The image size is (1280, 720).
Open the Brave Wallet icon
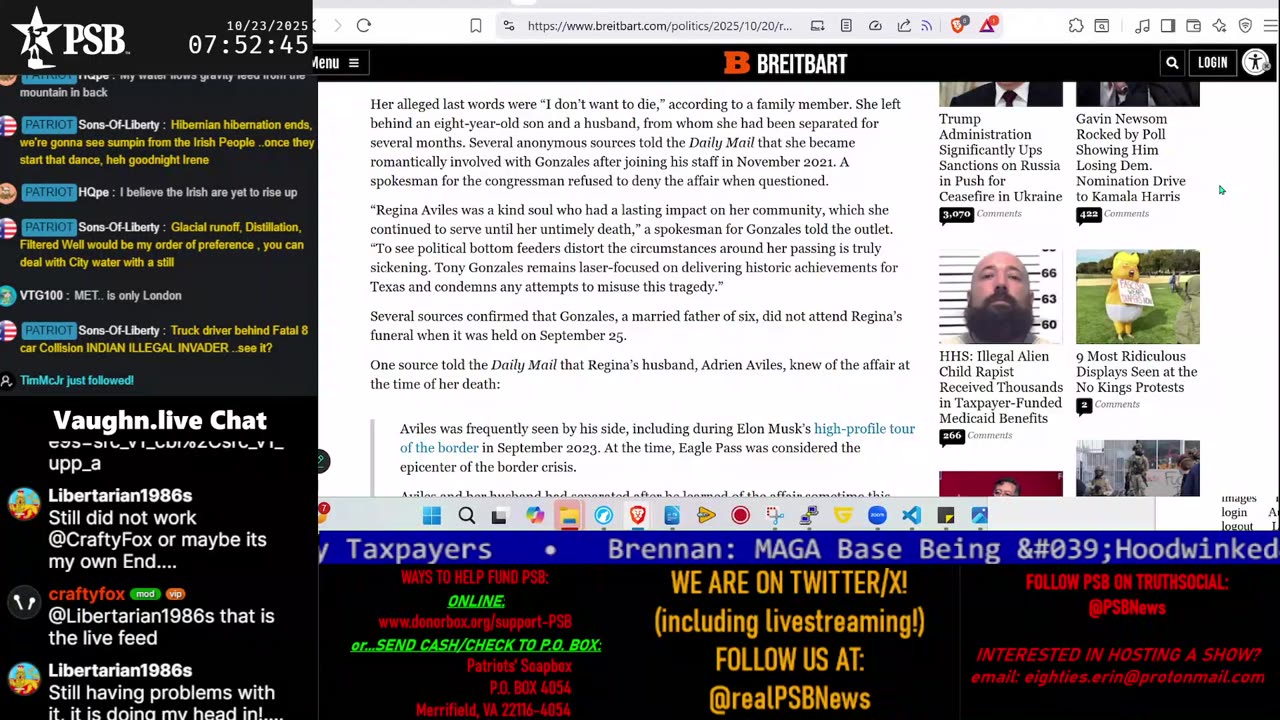pyautogui.click(x=1193, y=25)
